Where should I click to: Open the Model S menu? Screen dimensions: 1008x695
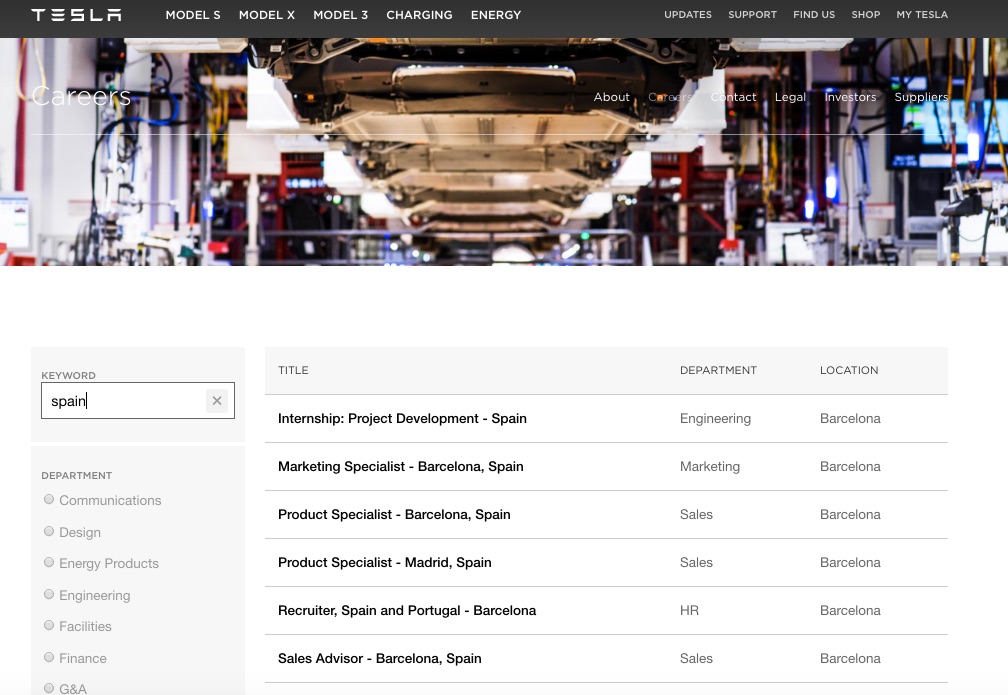193,15
